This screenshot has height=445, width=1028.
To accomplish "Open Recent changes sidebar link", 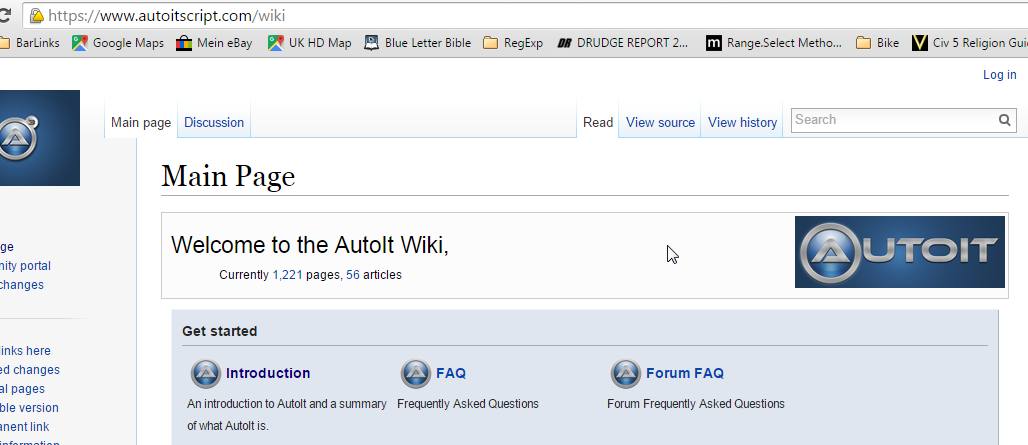I will (x=22, y=285).
